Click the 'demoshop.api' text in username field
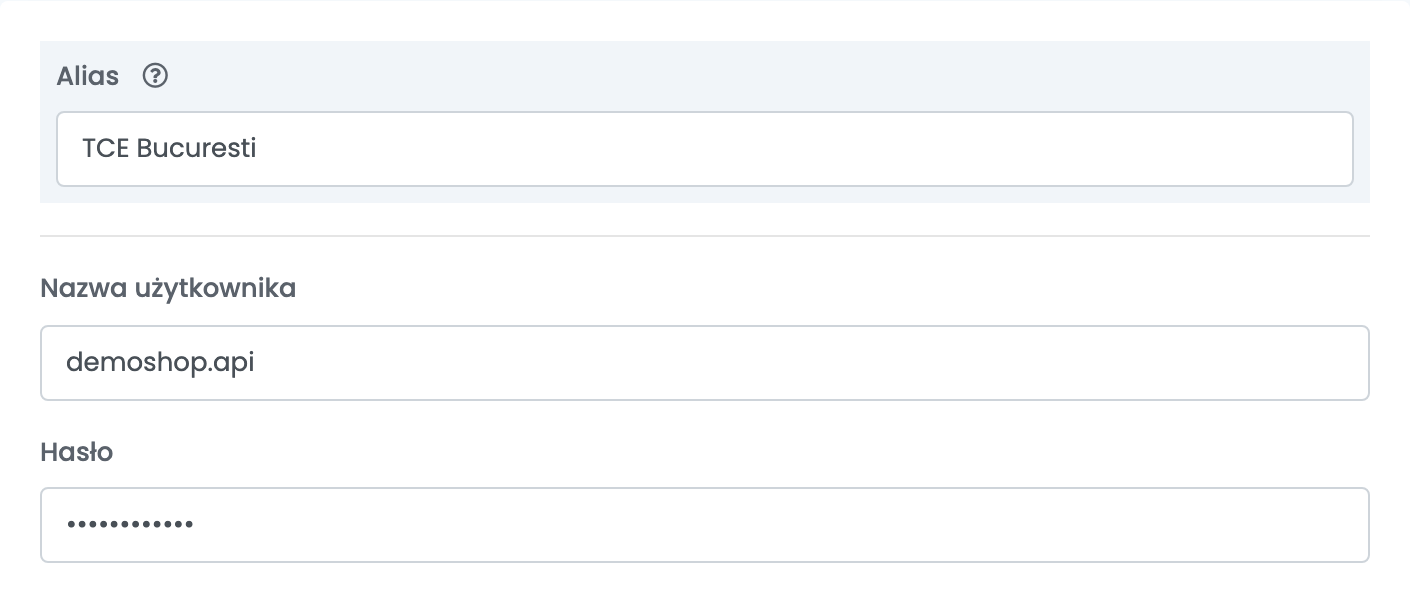The height and width of the screenshot is (590, 1410). coord(160,363)
